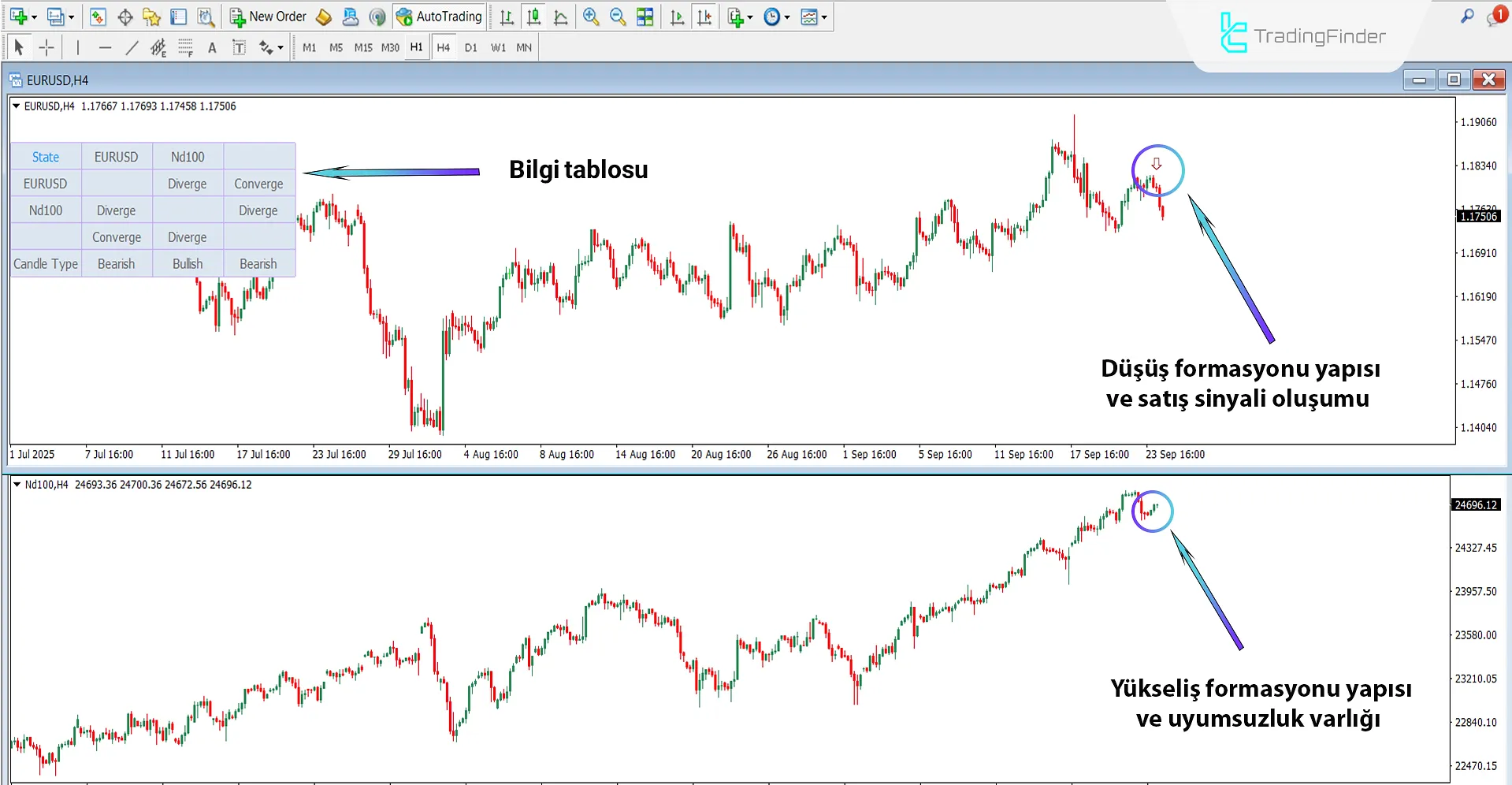The image size is (1512, 785).
Task: Select the Crosshair tool
Action: [46, 46]
